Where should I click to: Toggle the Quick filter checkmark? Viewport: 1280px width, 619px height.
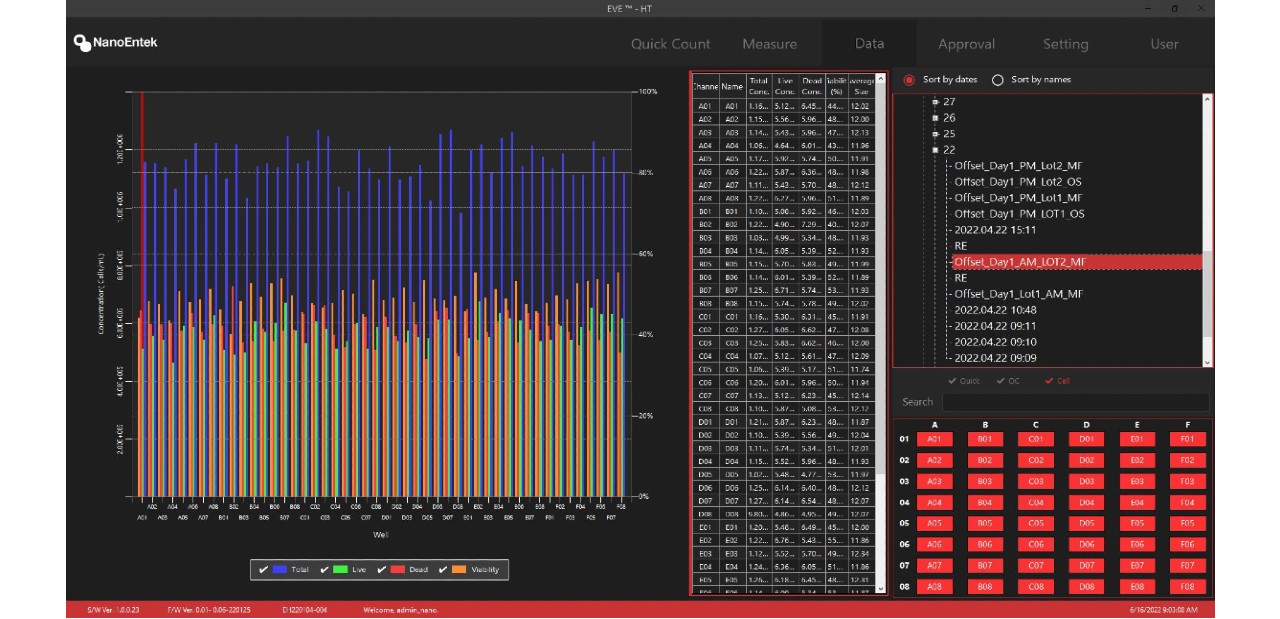[953, 381]
